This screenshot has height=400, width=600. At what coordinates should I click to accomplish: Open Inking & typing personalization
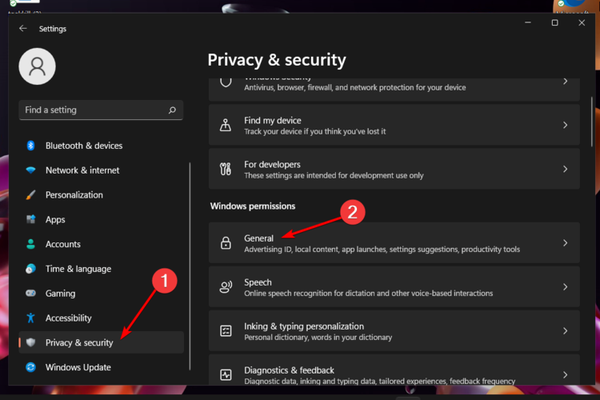394,331
